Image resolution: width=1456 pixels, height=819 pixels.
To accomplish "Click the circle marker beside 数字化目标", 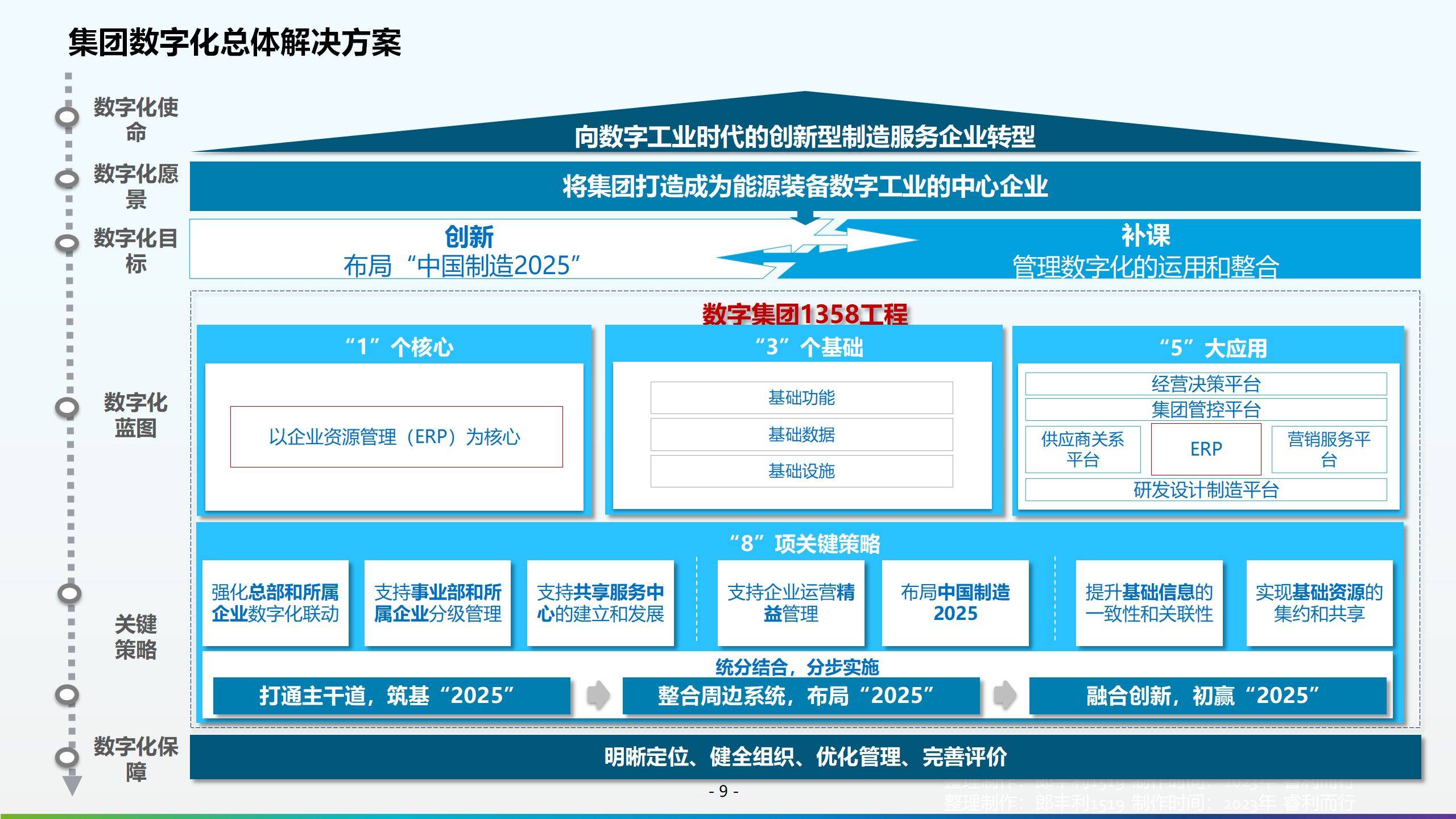I will (x=67, y=243).
